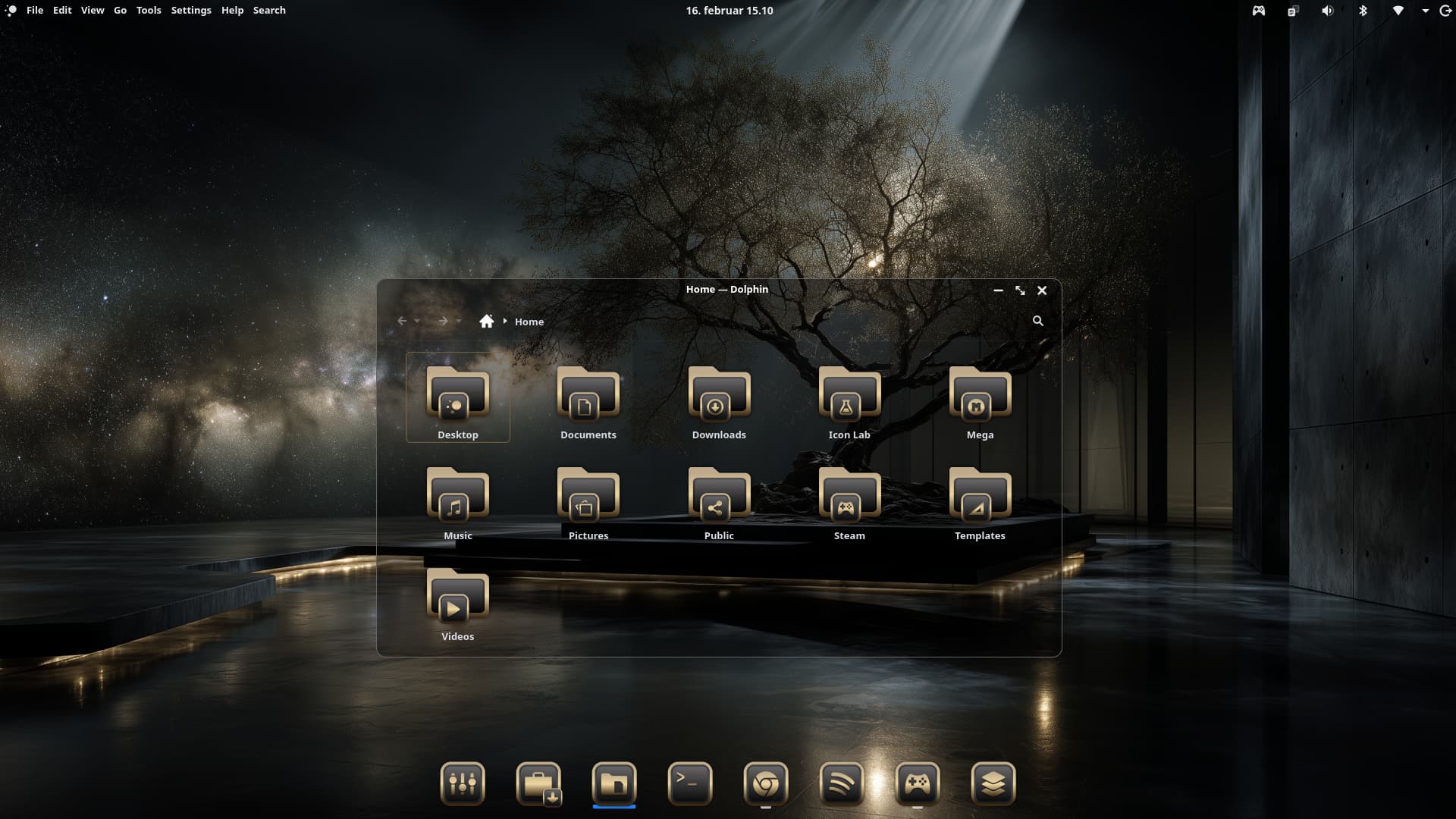Click the Wi-Fi network tray icon
Screen dimensions: 1456x819
pos(1398,11)
